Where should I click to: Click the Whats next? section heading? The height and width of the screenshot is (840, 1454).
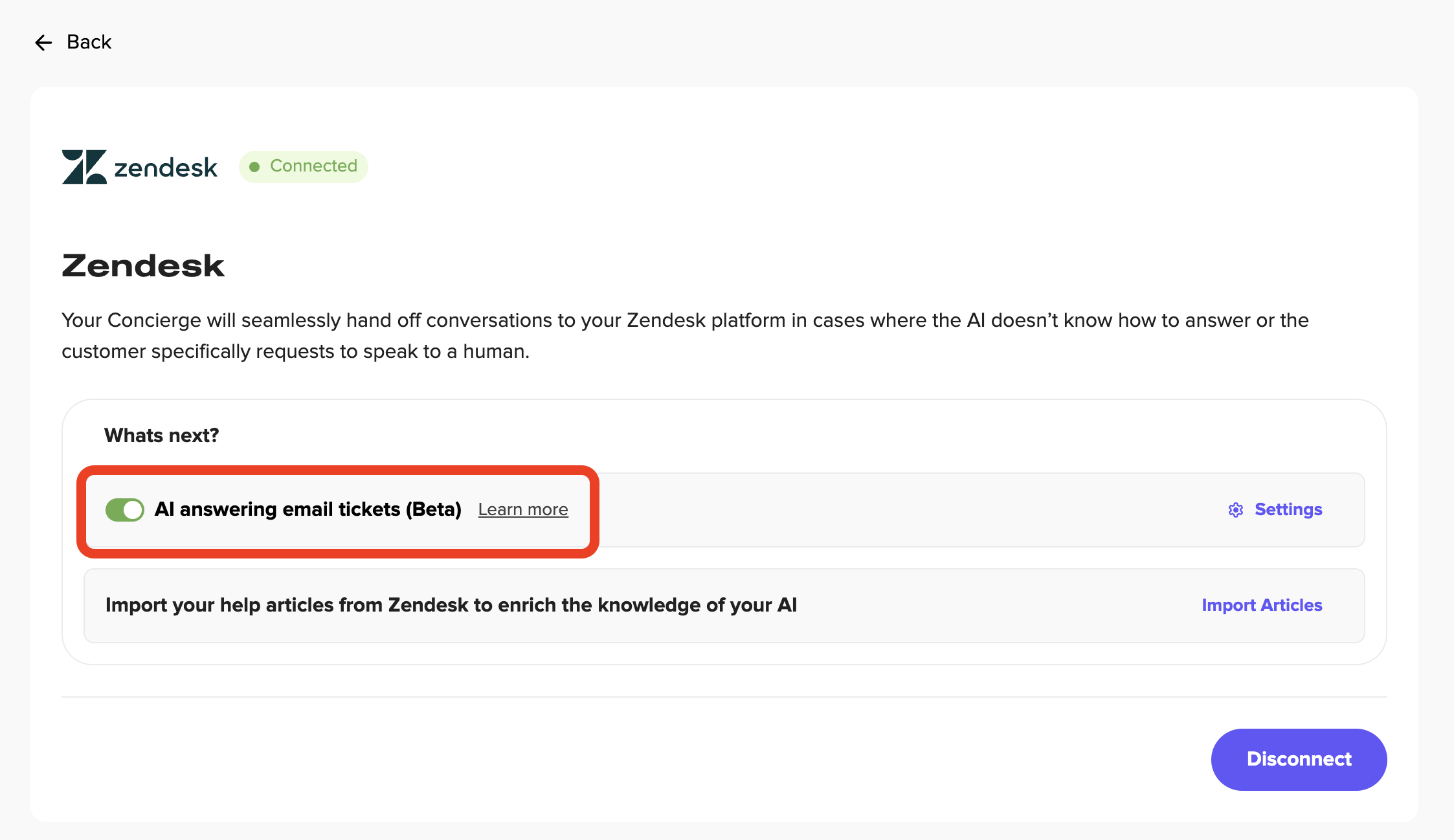point(162,436)
